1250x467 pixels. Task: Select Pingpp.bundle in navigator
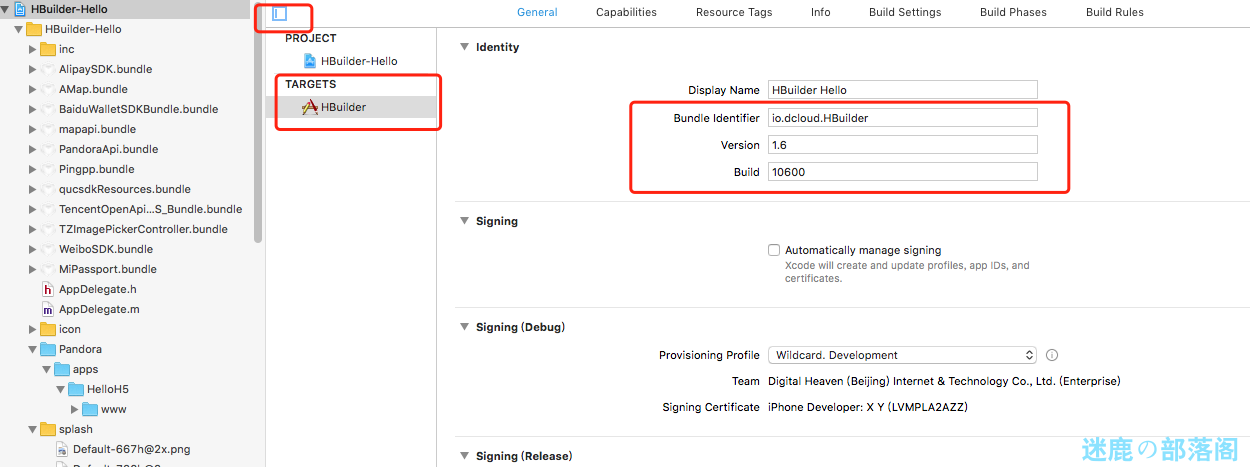pos(96,169)
